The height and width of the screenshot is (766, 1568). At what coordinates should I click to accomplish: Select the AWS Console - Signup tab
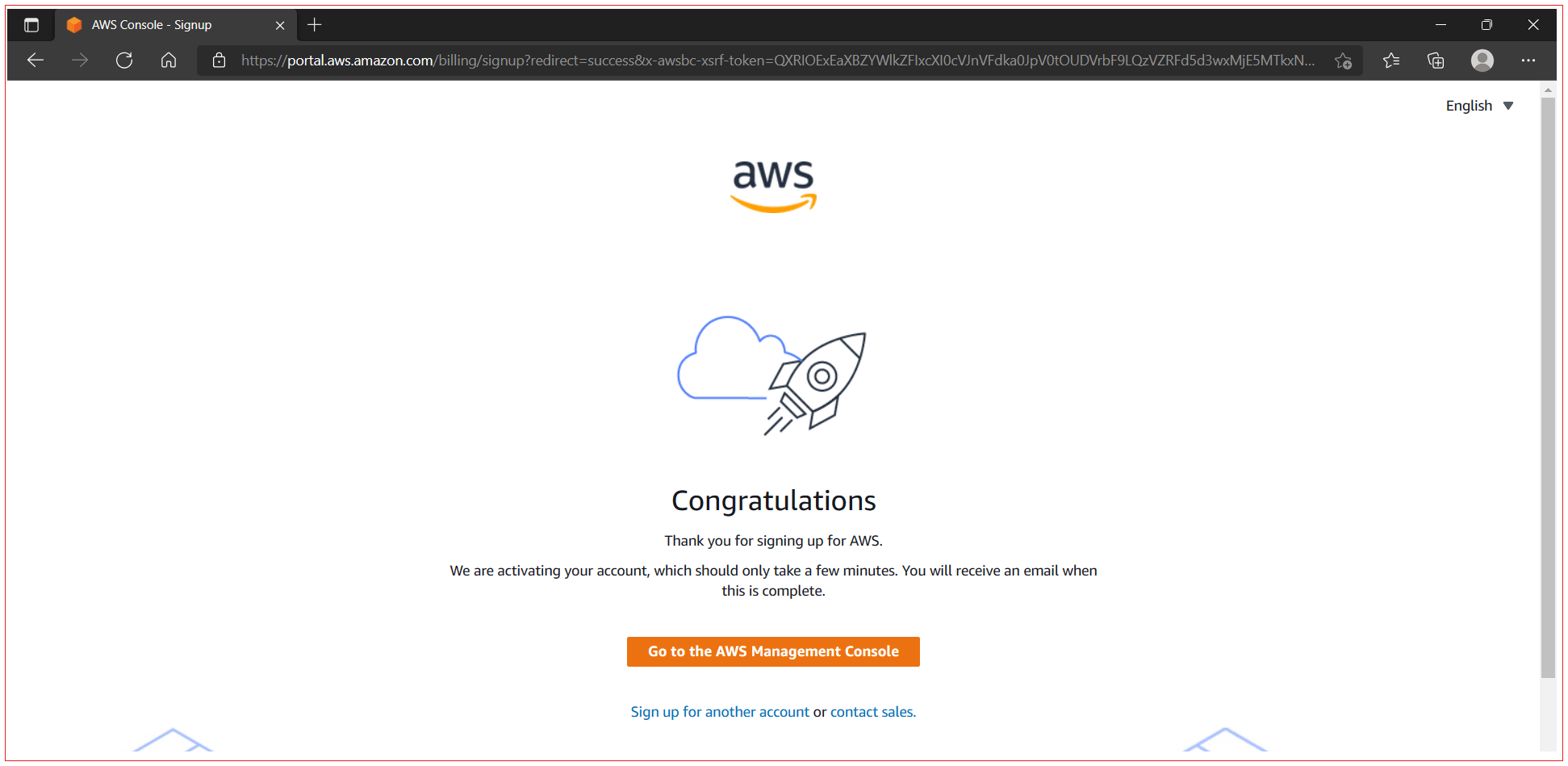161,24
